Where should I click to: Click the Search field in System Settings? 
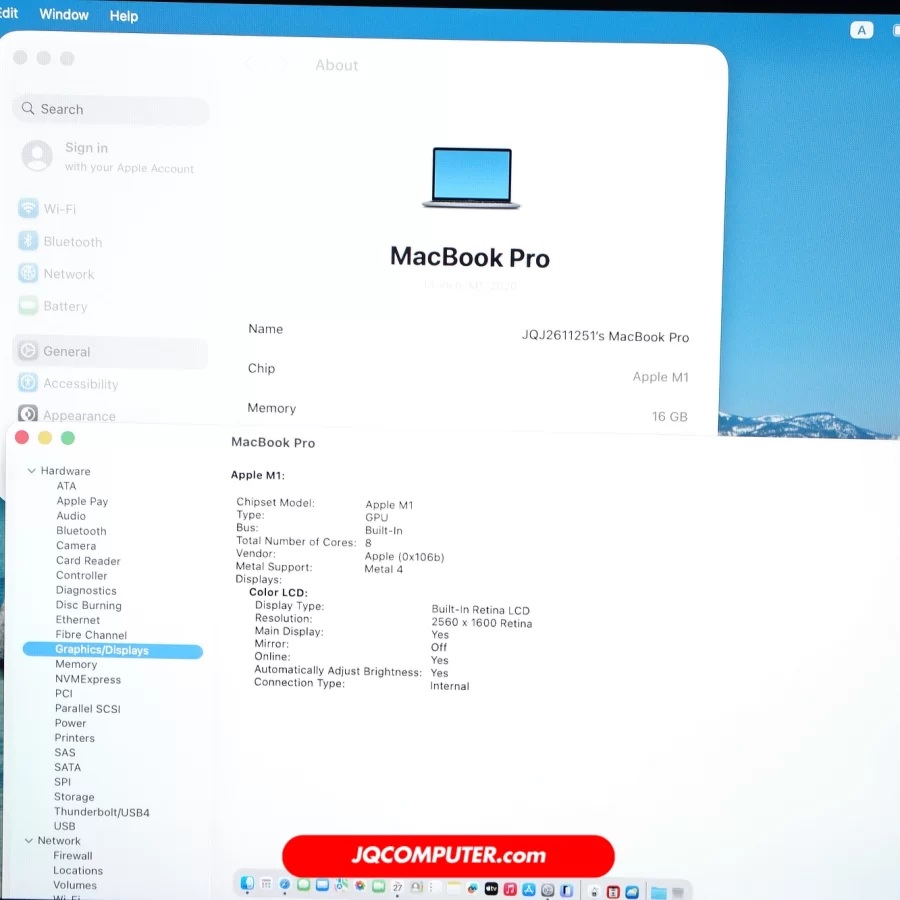coord(110,109)
